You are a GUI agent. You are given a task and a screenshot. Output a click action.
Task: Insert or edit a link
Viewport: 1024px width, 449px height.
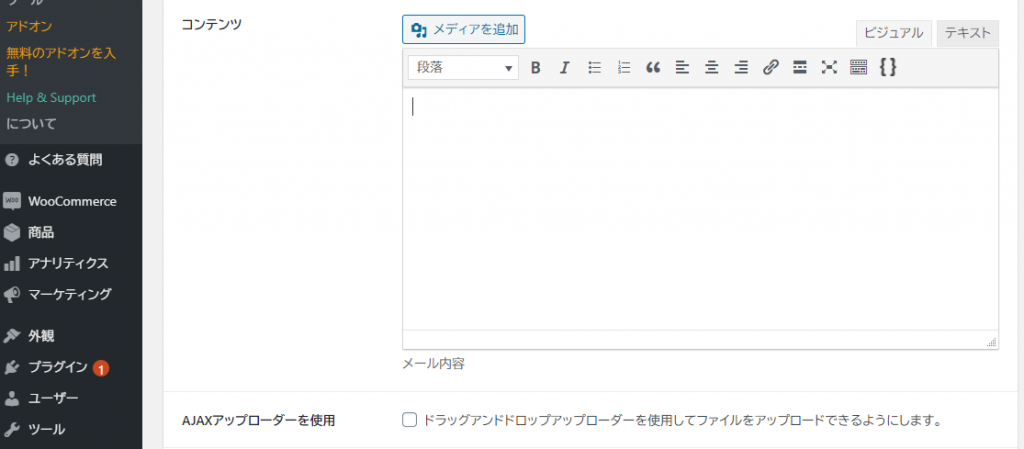tap(771, 67)
